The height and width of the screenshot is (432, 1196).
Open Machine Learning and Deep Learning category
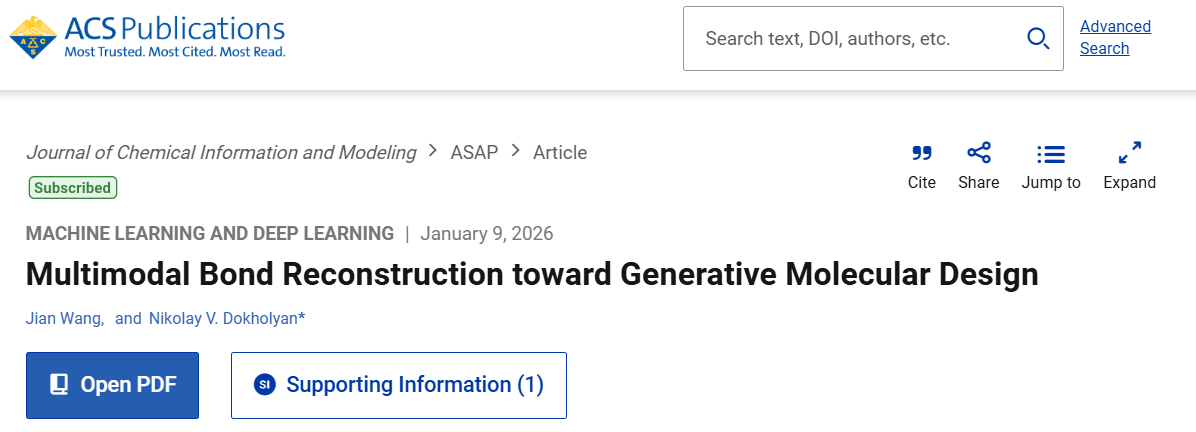[210, 234]
